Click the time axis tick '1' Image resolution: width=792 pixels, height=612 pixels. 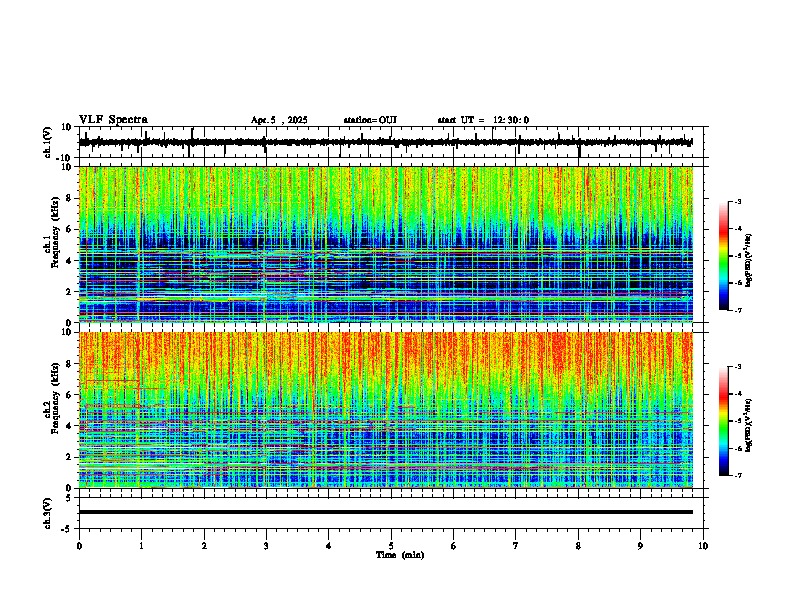click(141, 546)
